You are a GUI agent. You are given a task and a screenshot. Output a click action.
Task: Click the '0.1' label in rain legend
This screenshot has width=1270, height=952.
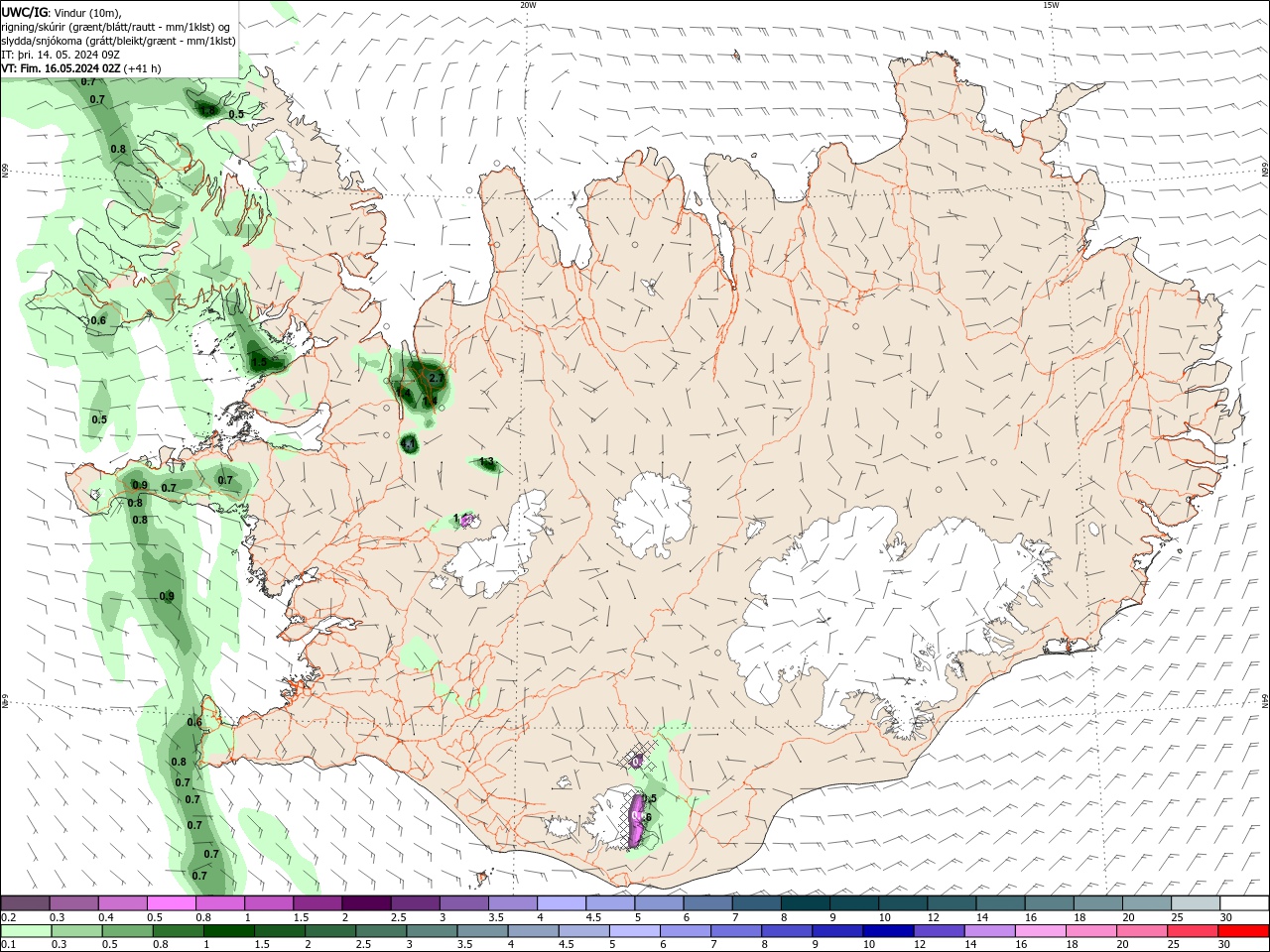point(8,945)
